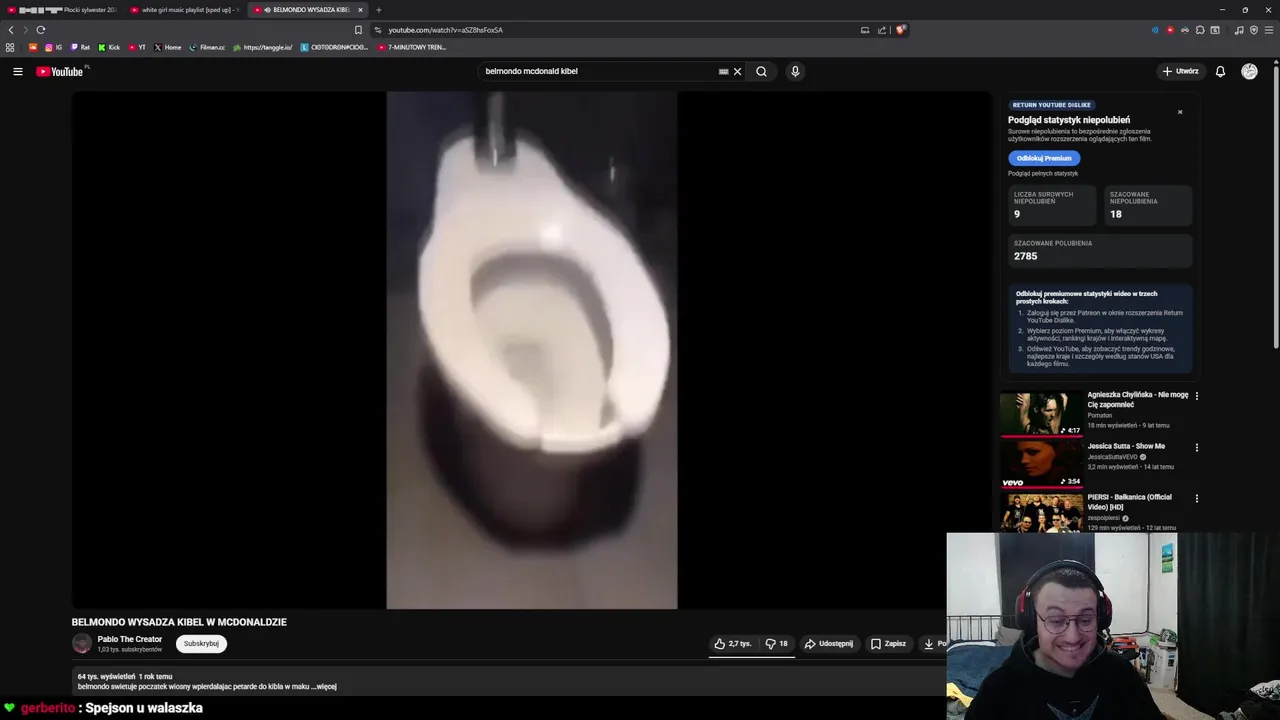The image size is (1280, 720).
Task: Like the video with the thumbs up
Action: (733, 644)
